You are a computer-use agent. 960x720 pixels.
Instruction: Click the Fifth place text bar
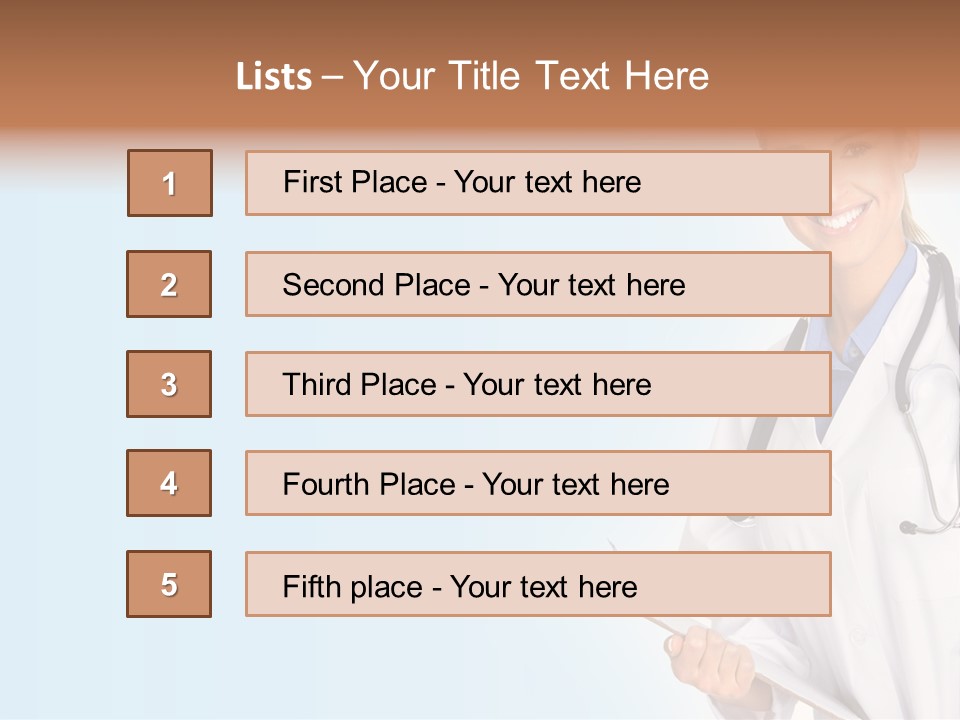538,584
